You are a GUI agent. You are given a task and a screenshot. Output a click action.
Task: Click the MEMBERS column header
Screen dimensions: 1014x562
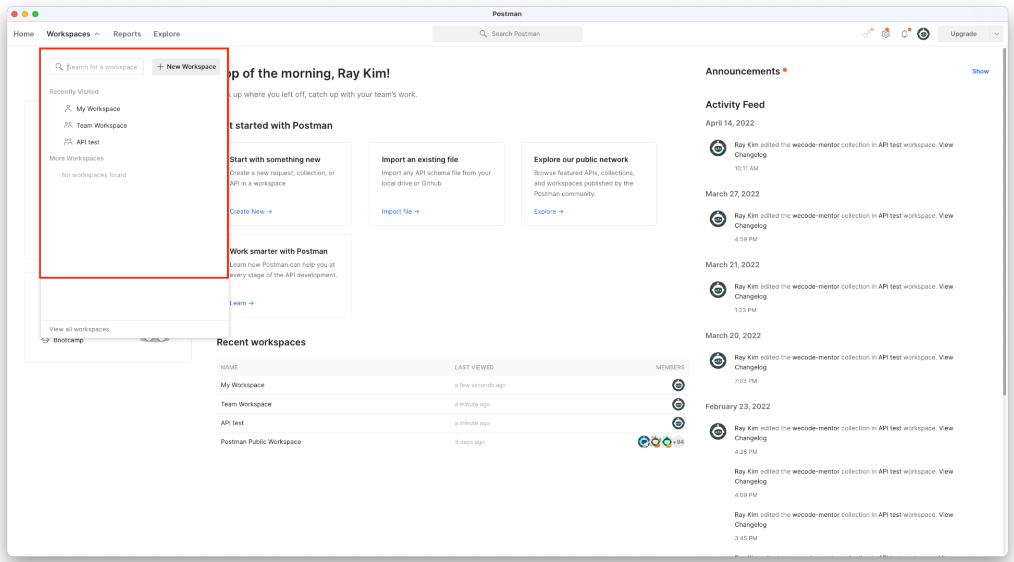670,367
